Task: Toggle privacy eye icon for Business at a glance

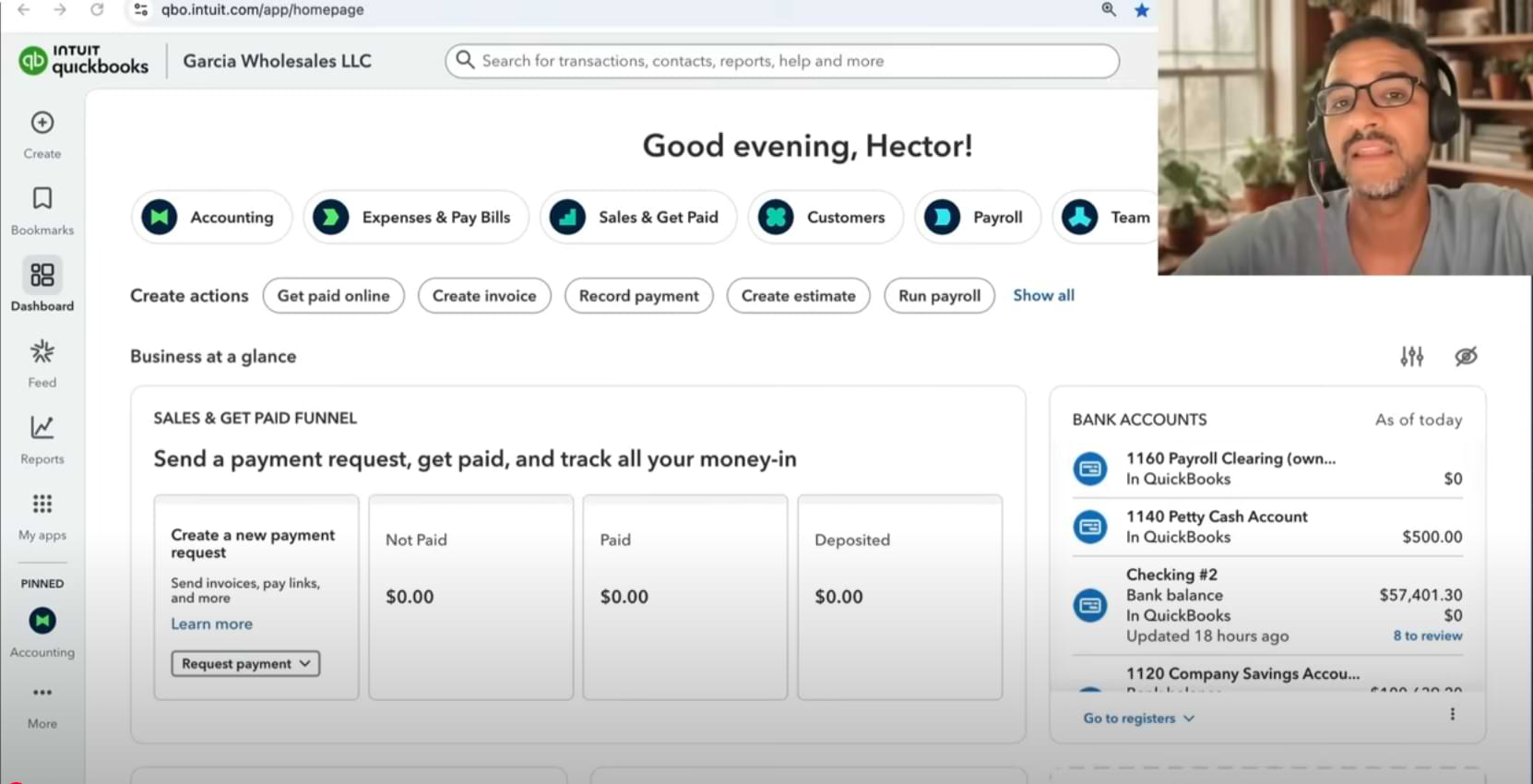Action: click(x=1466, y=356)
